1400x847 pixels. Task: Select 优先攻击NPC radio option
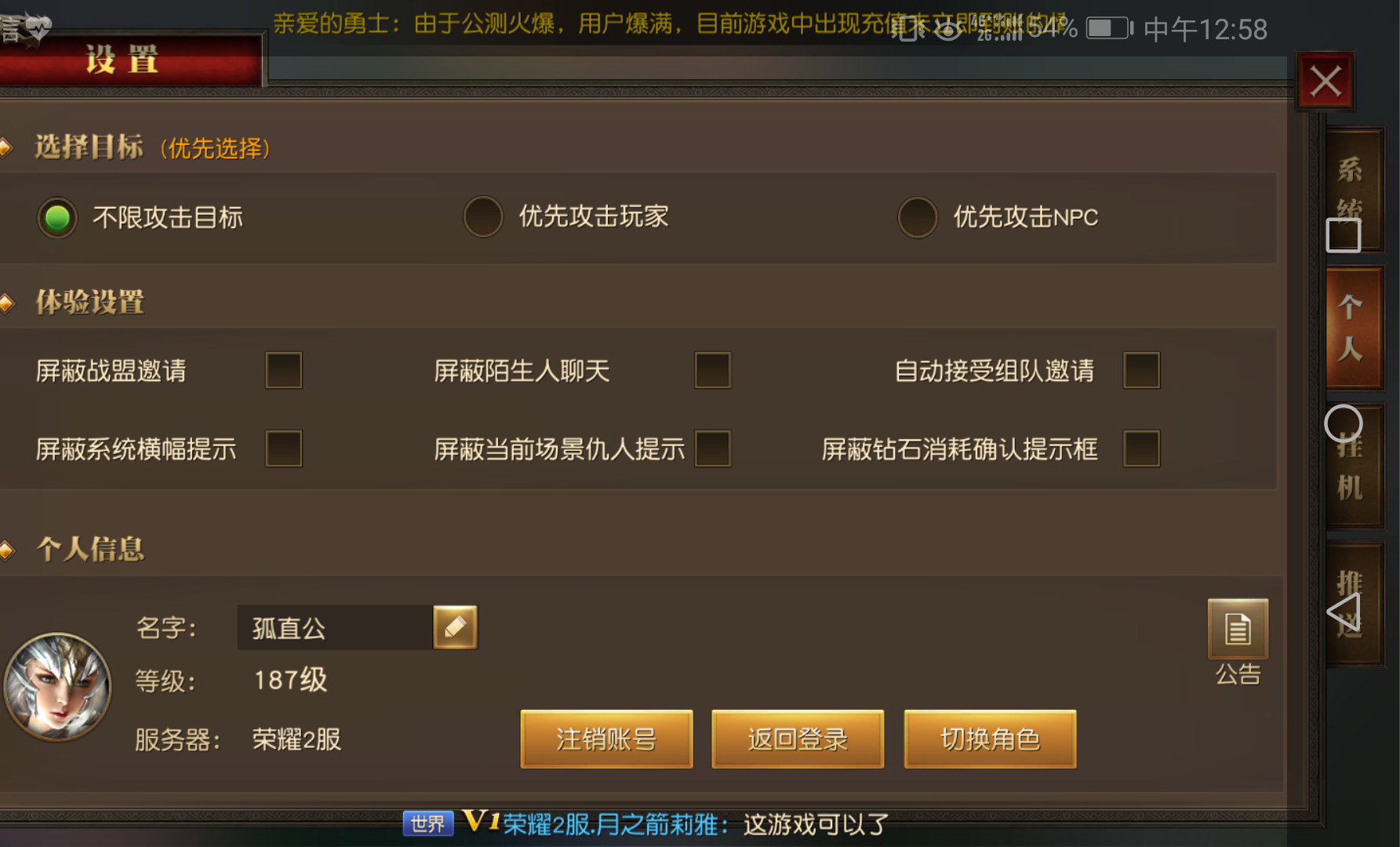coord(917,216)
